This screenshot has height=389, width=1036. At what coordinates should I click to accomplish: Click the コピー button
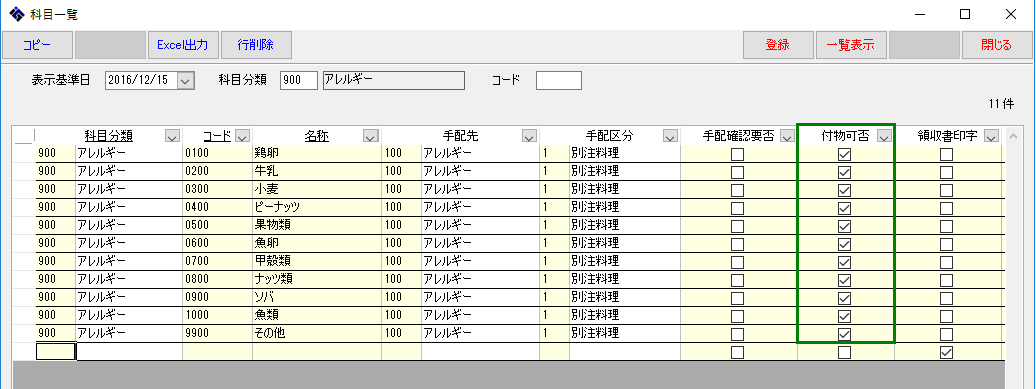[37, 45]
